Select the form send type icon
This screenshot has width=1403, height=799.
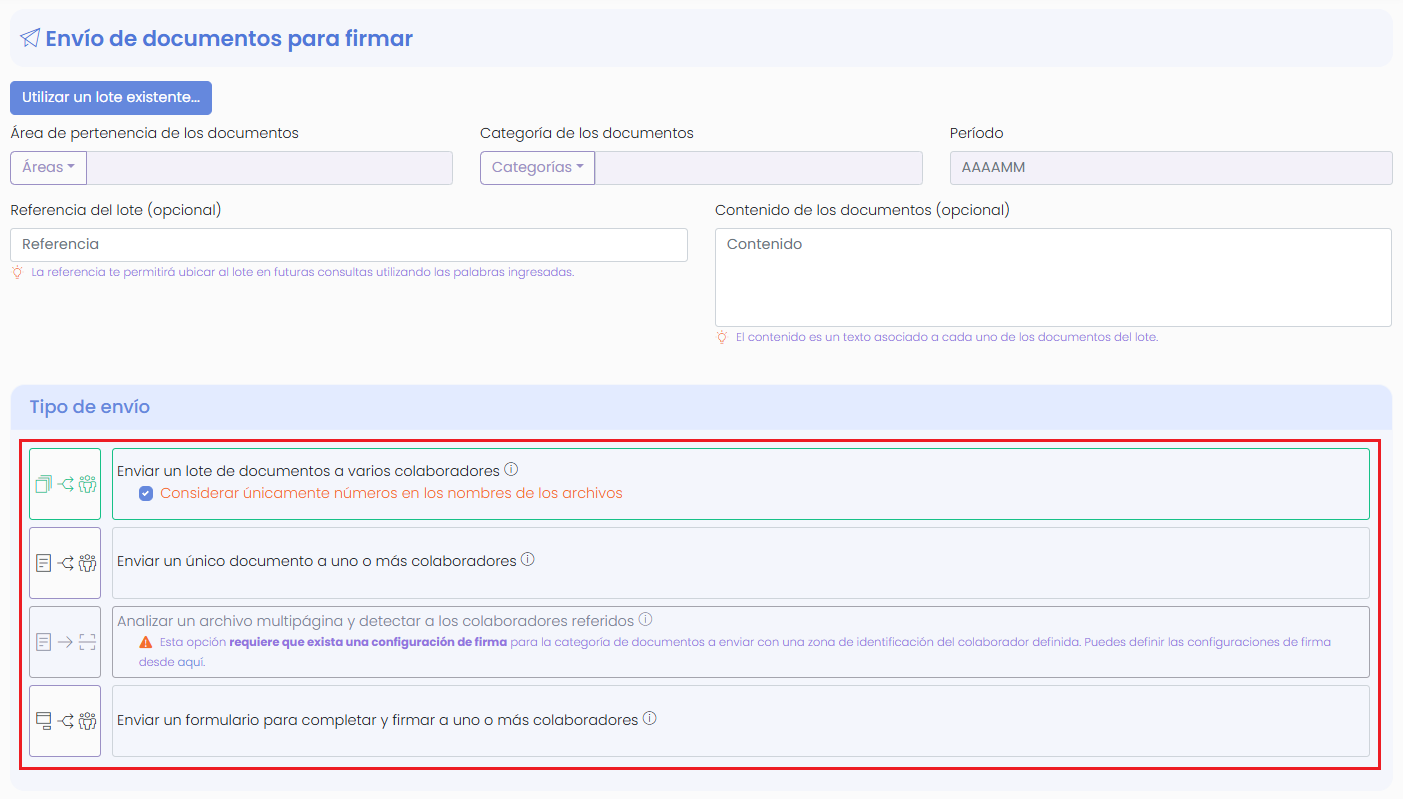[65, 721]
